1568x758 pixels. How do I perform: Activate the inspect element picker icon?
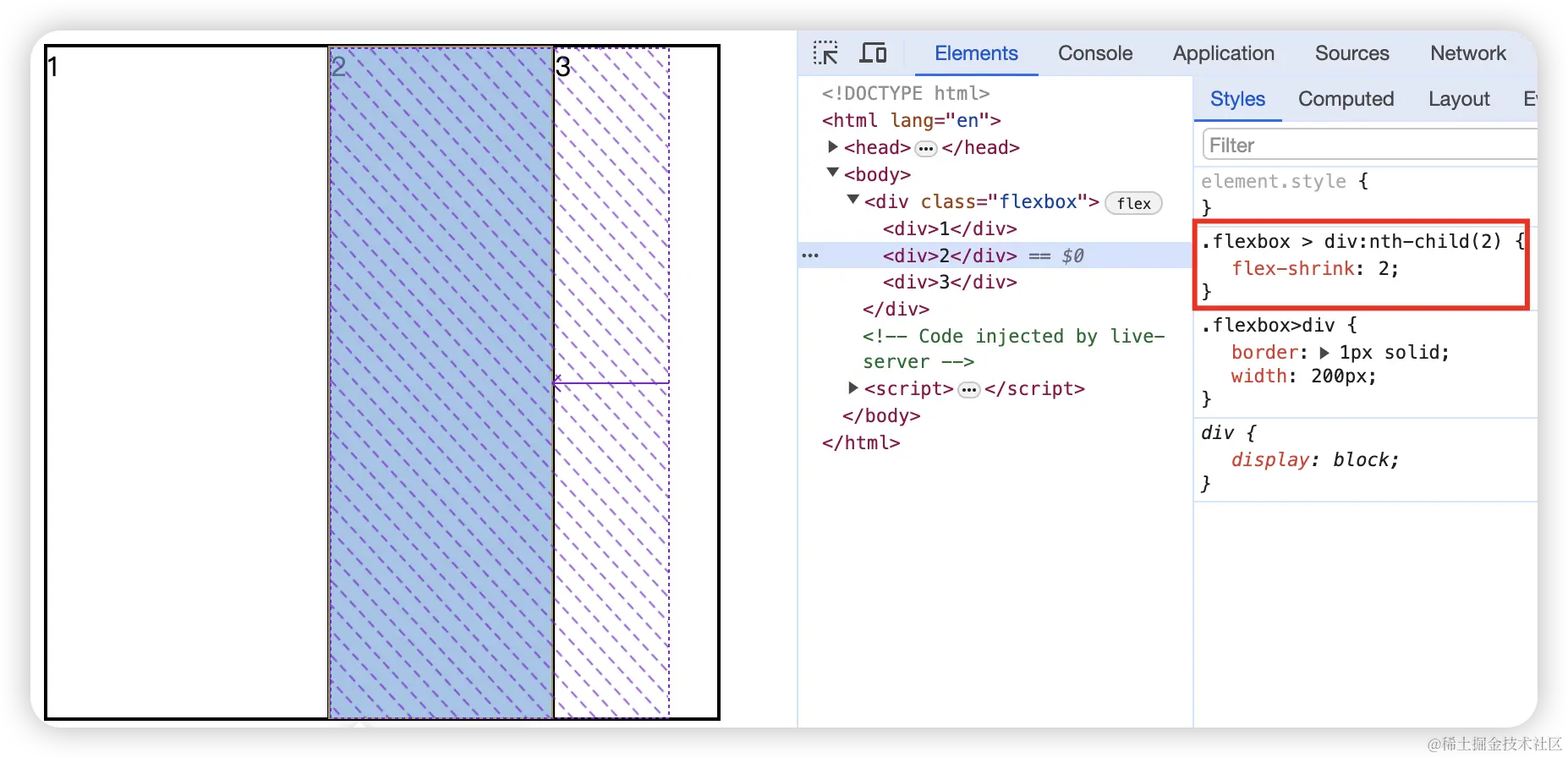pos(825,52)
